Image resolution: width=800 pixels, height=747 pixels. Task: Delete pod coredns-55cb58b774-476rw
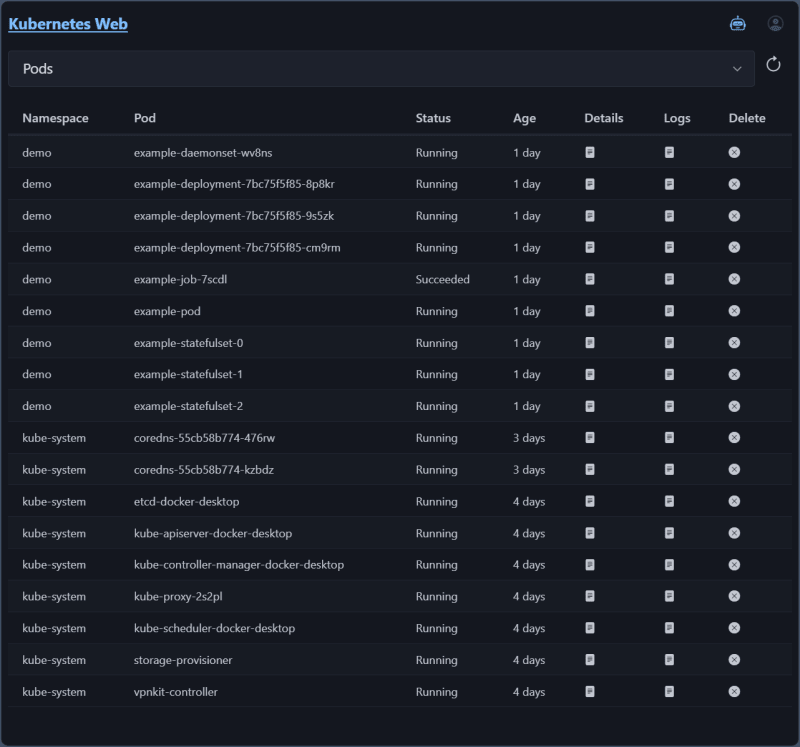pyautogui.click(x=734, y=438)
